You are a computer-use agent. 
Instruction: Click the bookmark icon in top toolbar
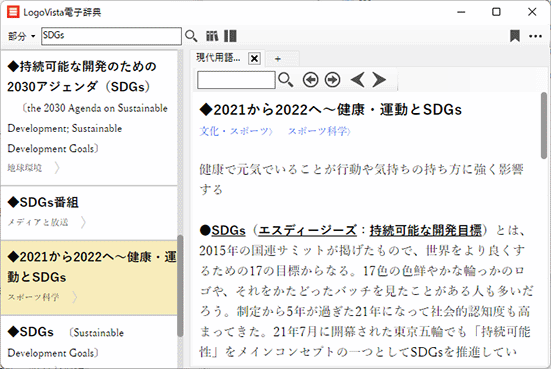coord(515,36)
